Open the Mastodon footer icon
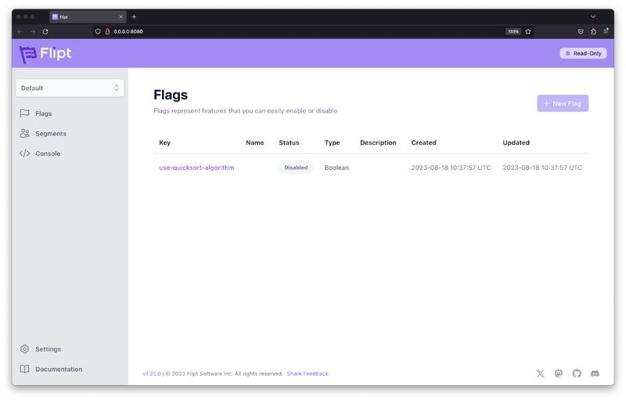The width and height of the screenshot is (626, 400). [558, 373]
